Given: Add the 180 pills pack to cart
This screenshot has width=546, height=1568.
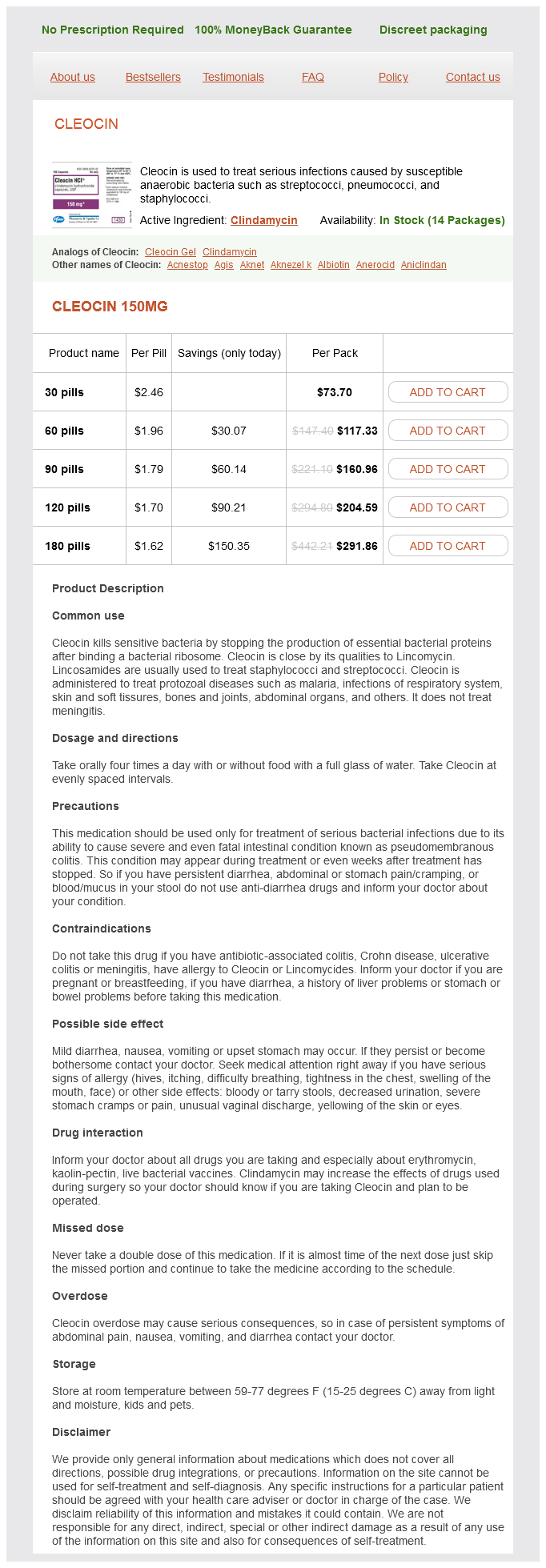Looking at the screenshot, I should tap(448, 546).
